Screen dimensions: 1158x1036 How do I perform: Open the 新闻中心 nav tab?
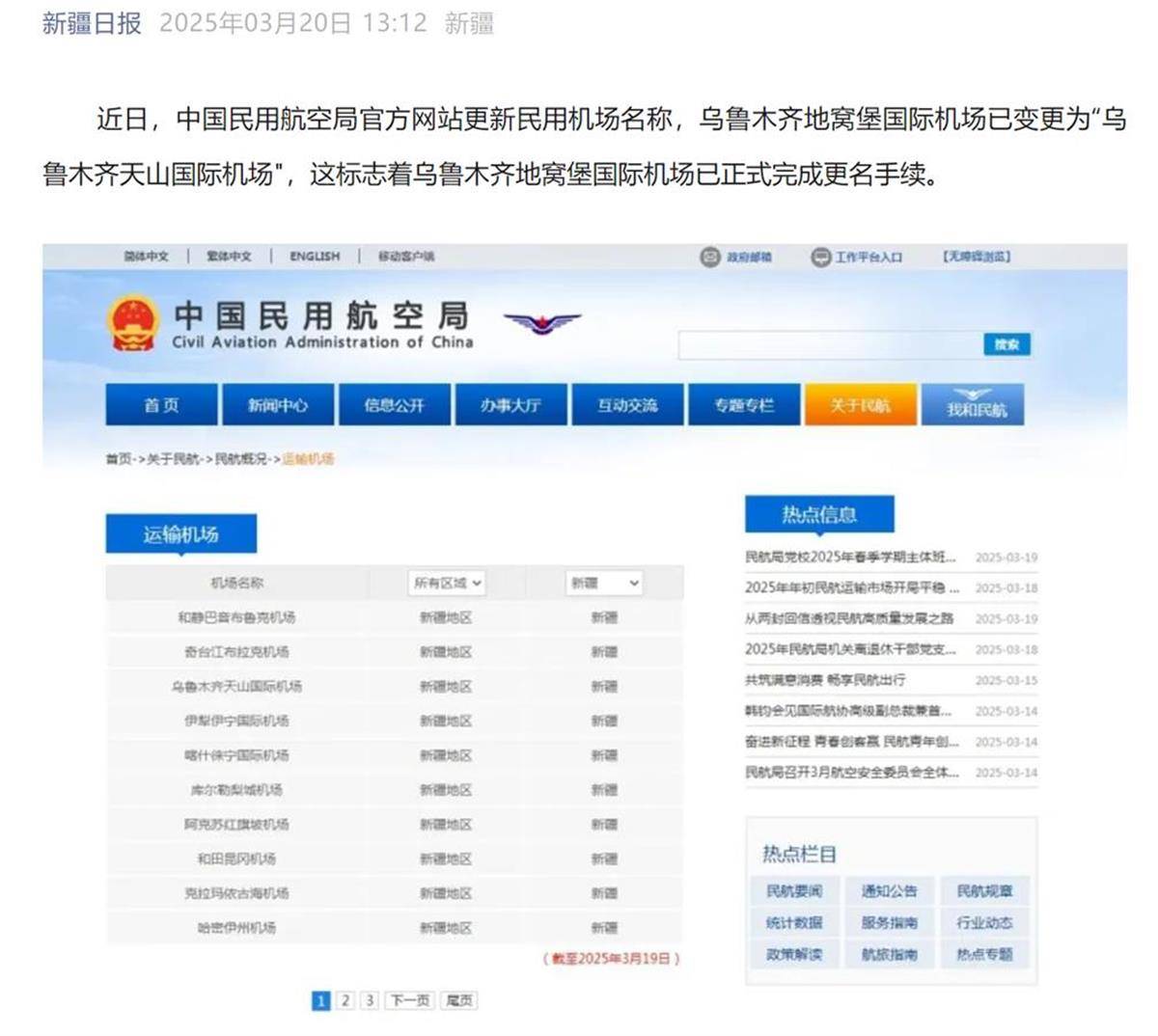coord(278,405)
